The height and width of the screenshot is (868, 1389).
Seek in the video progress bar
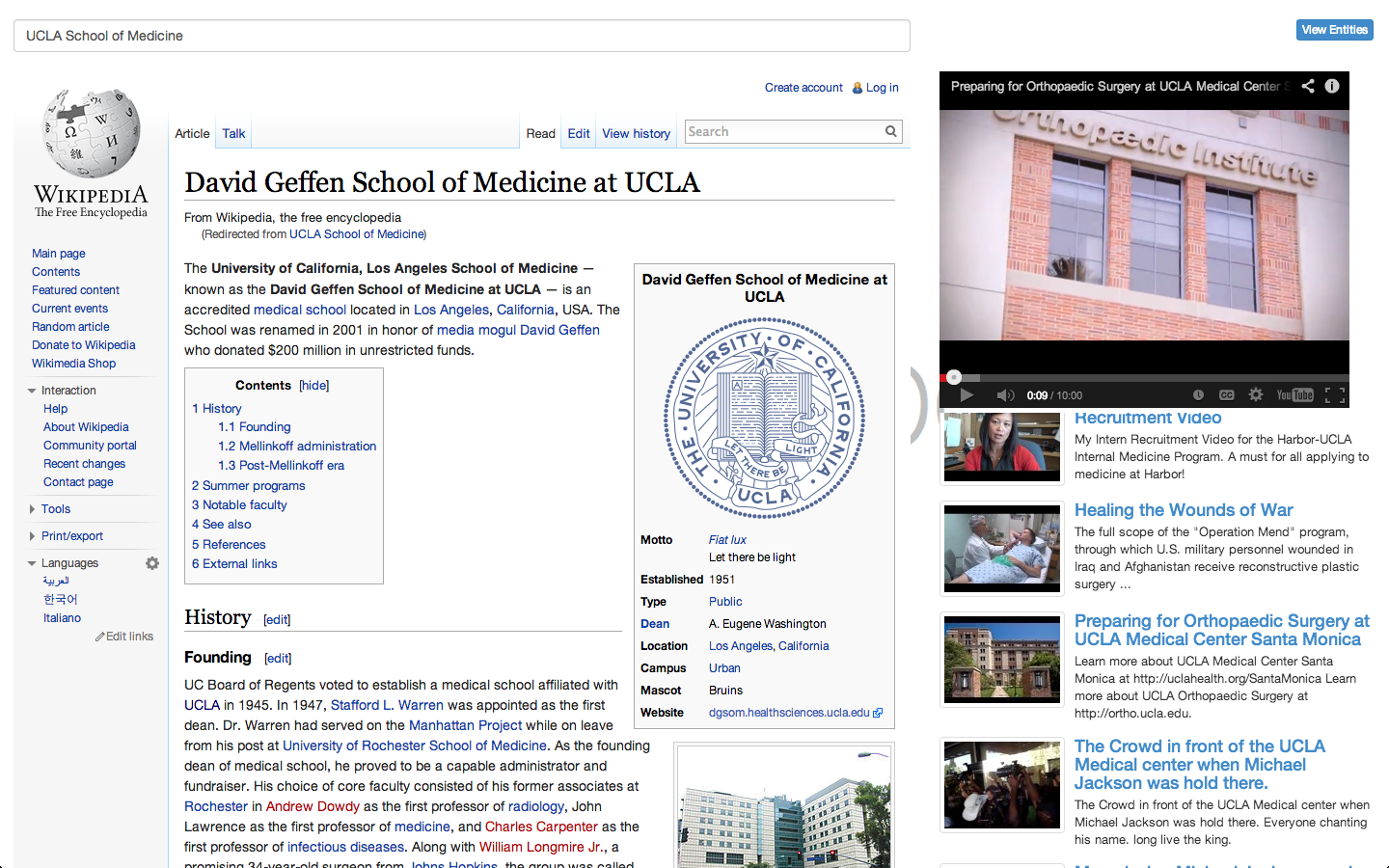(x=1144, y=377)
